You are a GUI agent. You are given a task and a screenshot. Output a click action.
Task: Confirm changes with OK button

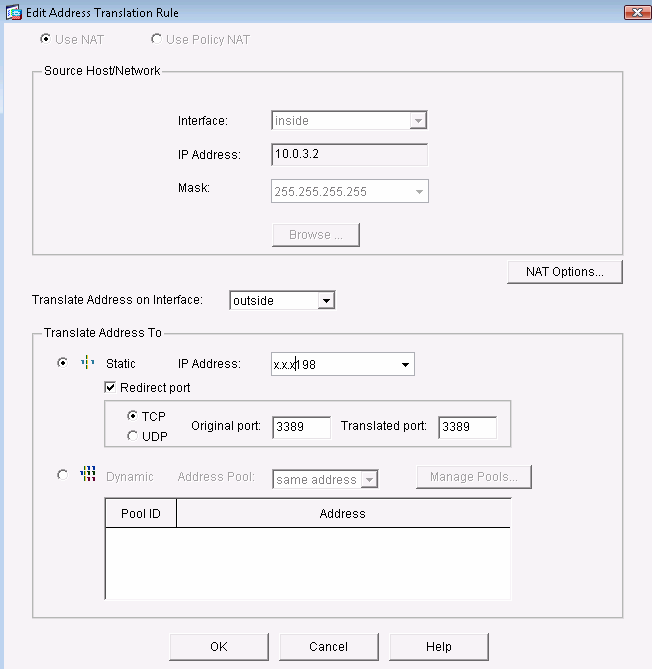coord(219,646)
